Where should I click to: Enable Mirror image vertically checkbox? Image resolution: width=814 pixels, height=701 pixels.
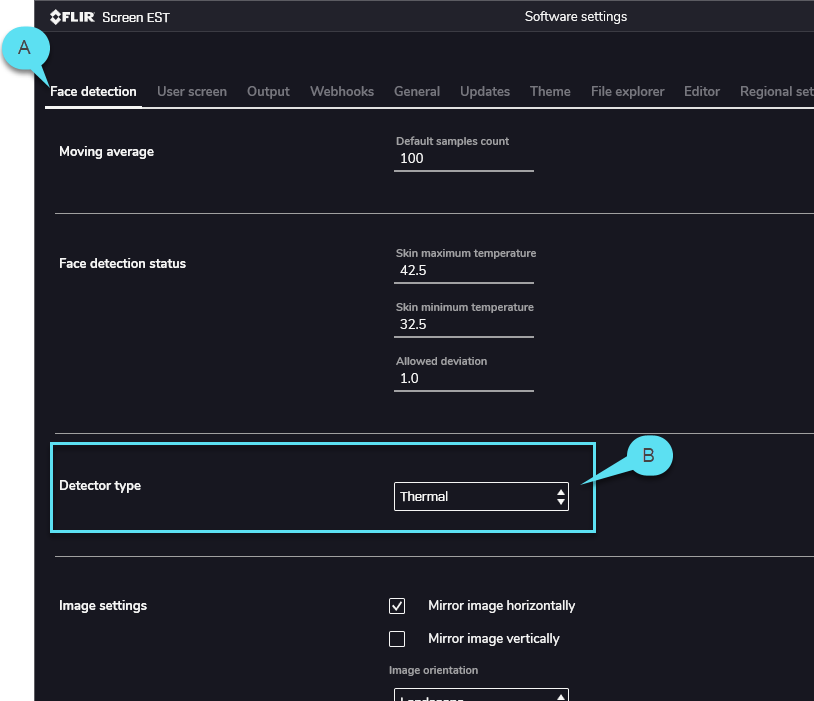397,639
